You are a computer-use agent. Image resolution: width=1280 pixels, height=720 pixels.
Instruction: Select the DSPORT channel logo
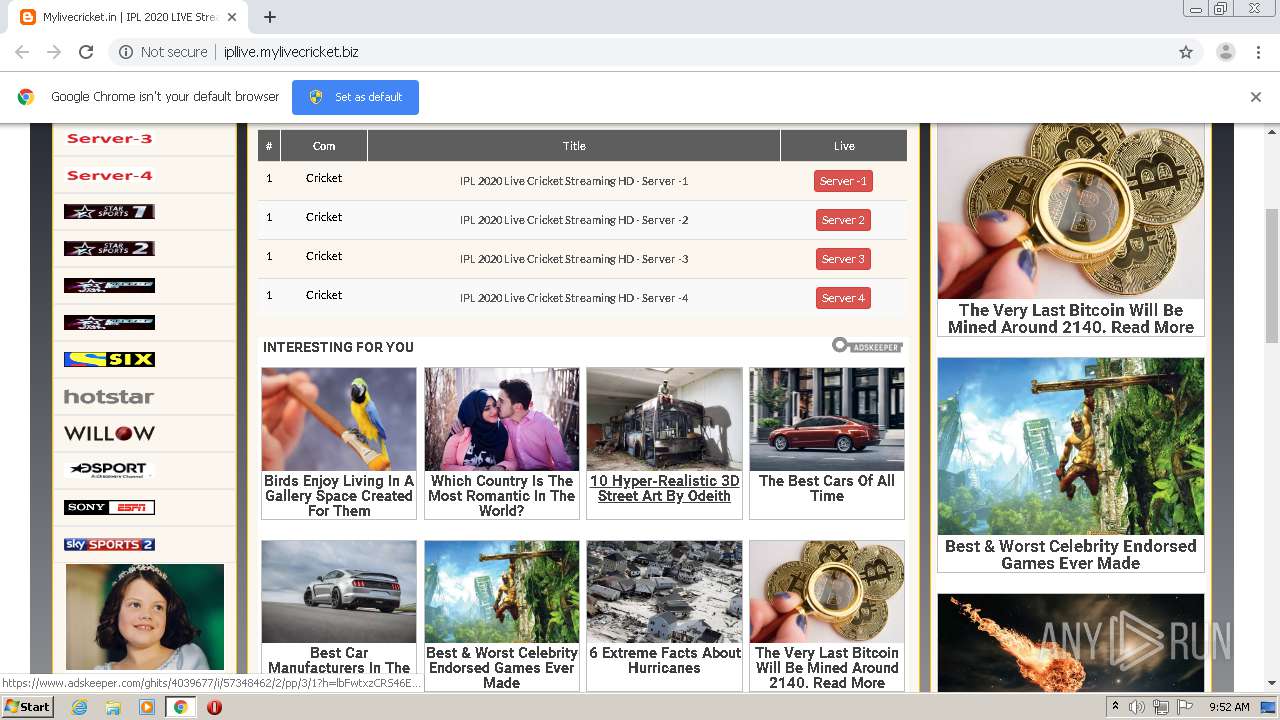coord(109,470)
